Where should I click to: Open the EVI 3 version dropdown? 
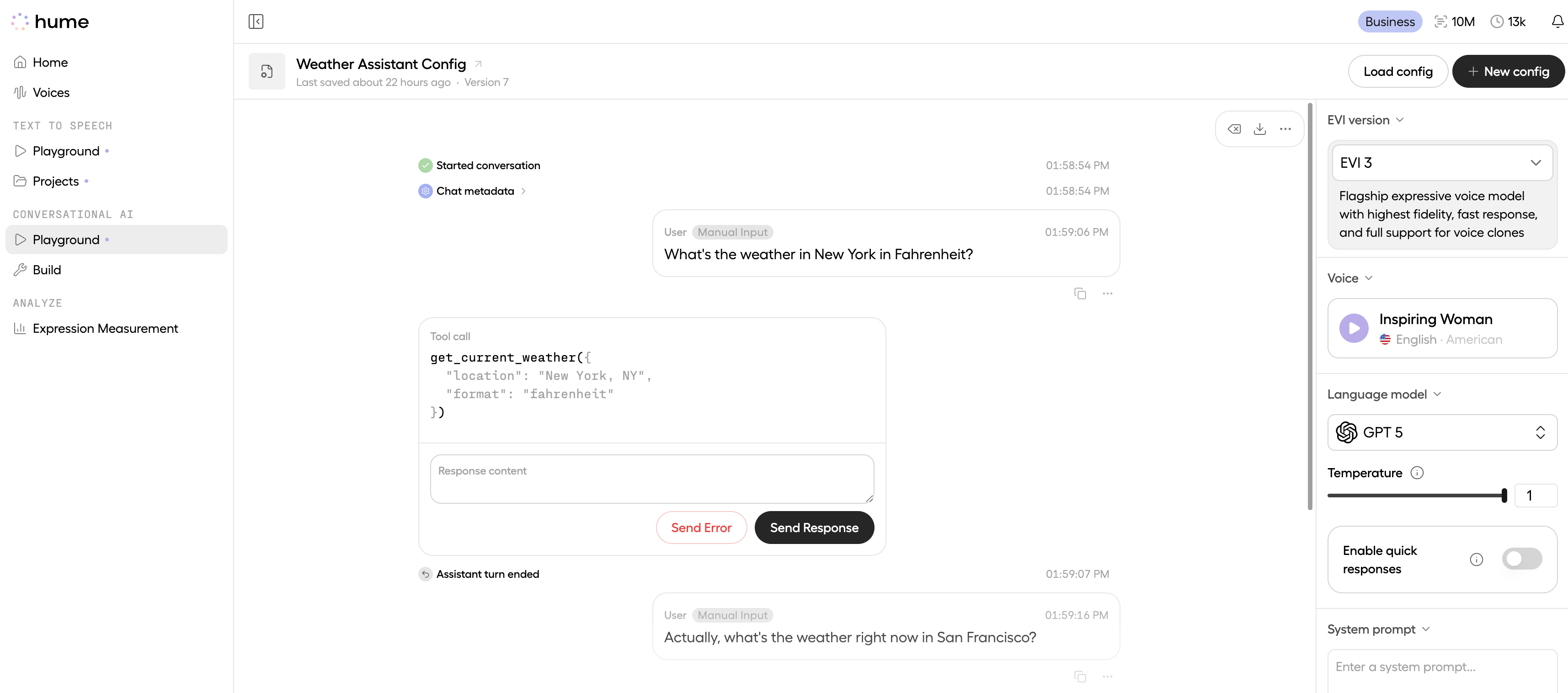(1441, 162)
